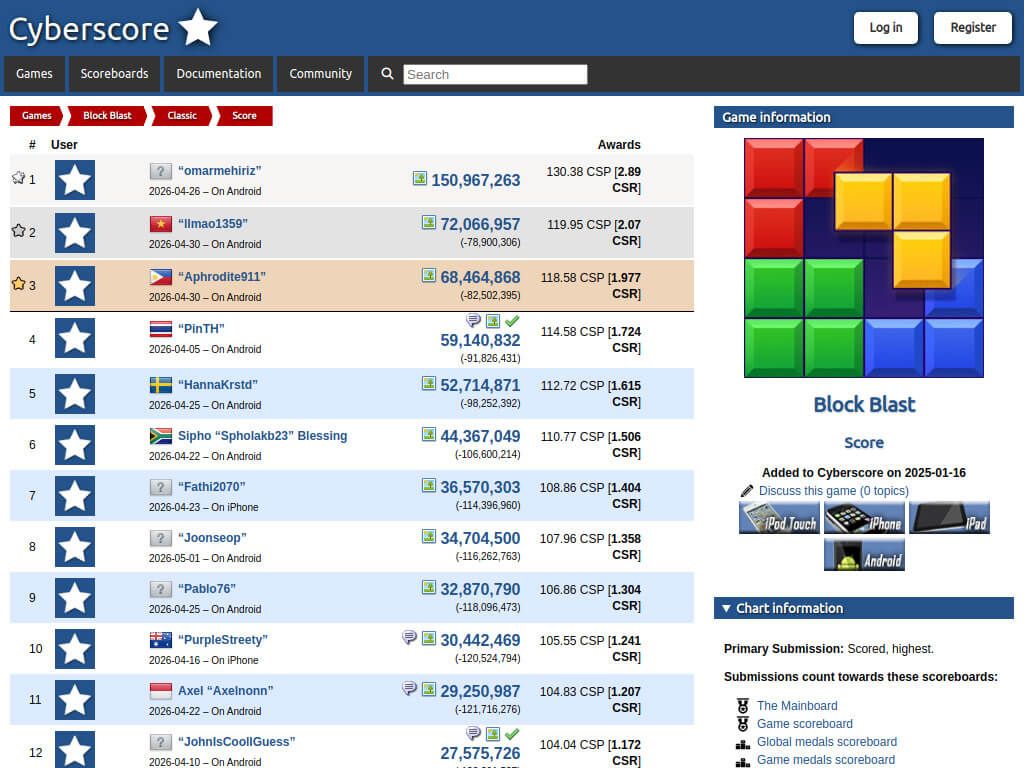Viewport: 1024px width, 768px height.
Task: Open the Games menu
Action: tap(34, 74)
